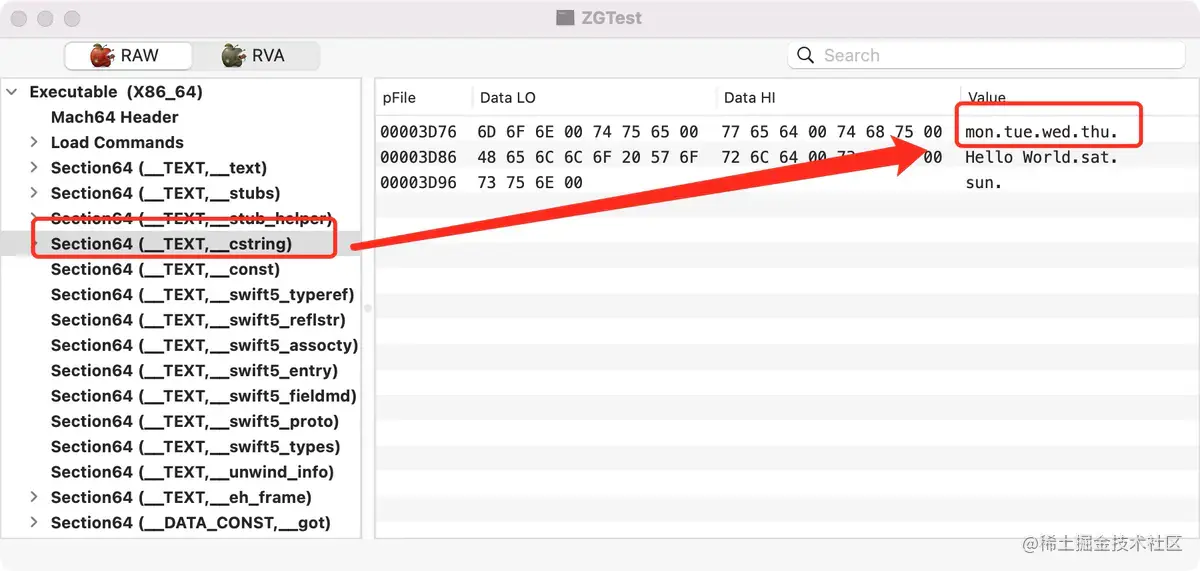This screenshot has width=1200, height=571.
Task: Click the magnifier icon in the search field
Action: 806,56
